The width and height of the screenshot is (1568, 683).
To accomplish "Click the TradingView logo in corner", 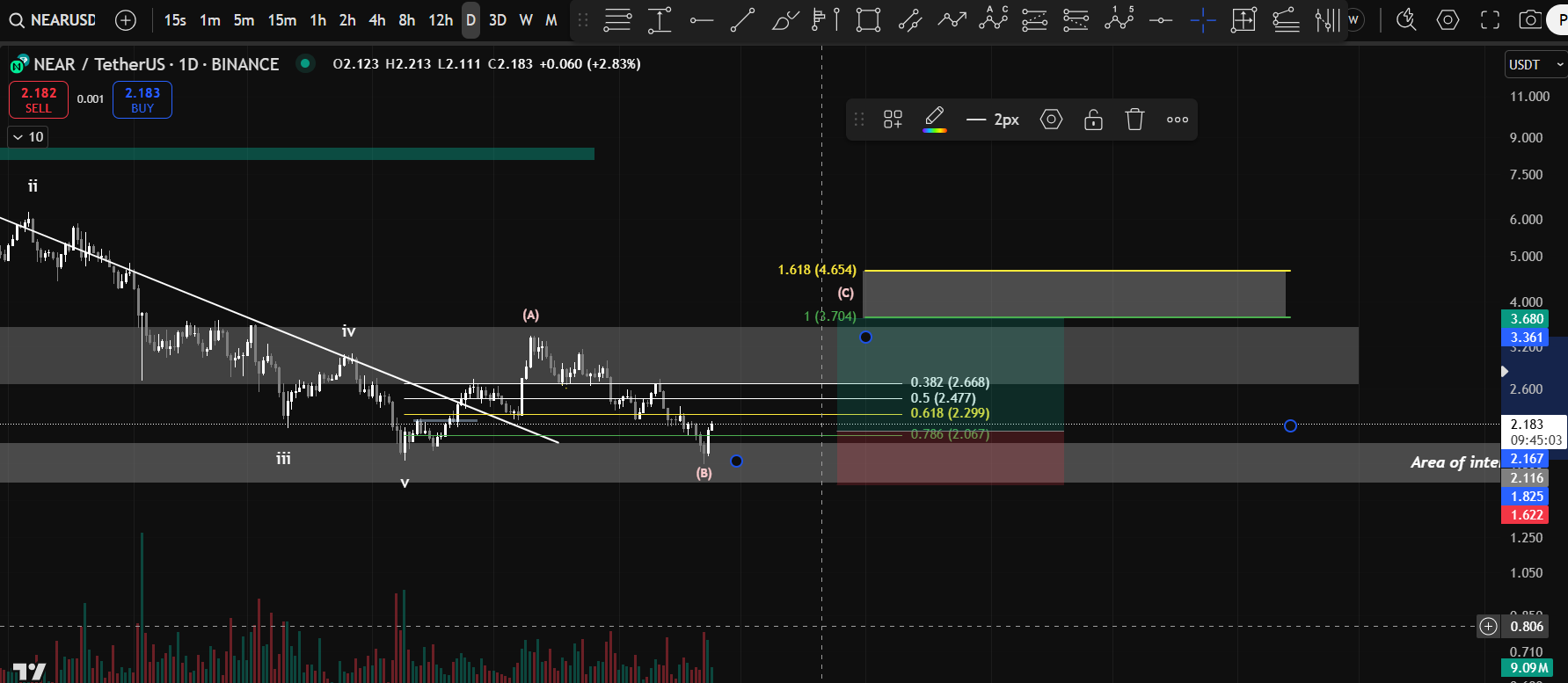I will (x=29, y=672).
